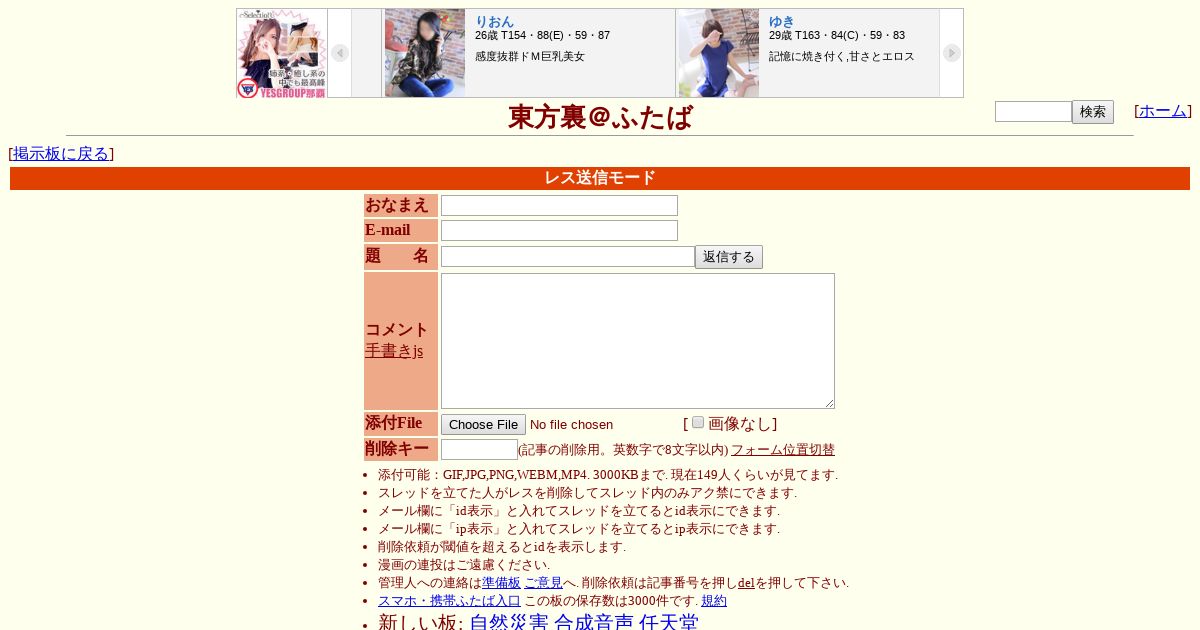Open 手書きjs drawing link
1200x630 pixels.
(x=394, y=351)
